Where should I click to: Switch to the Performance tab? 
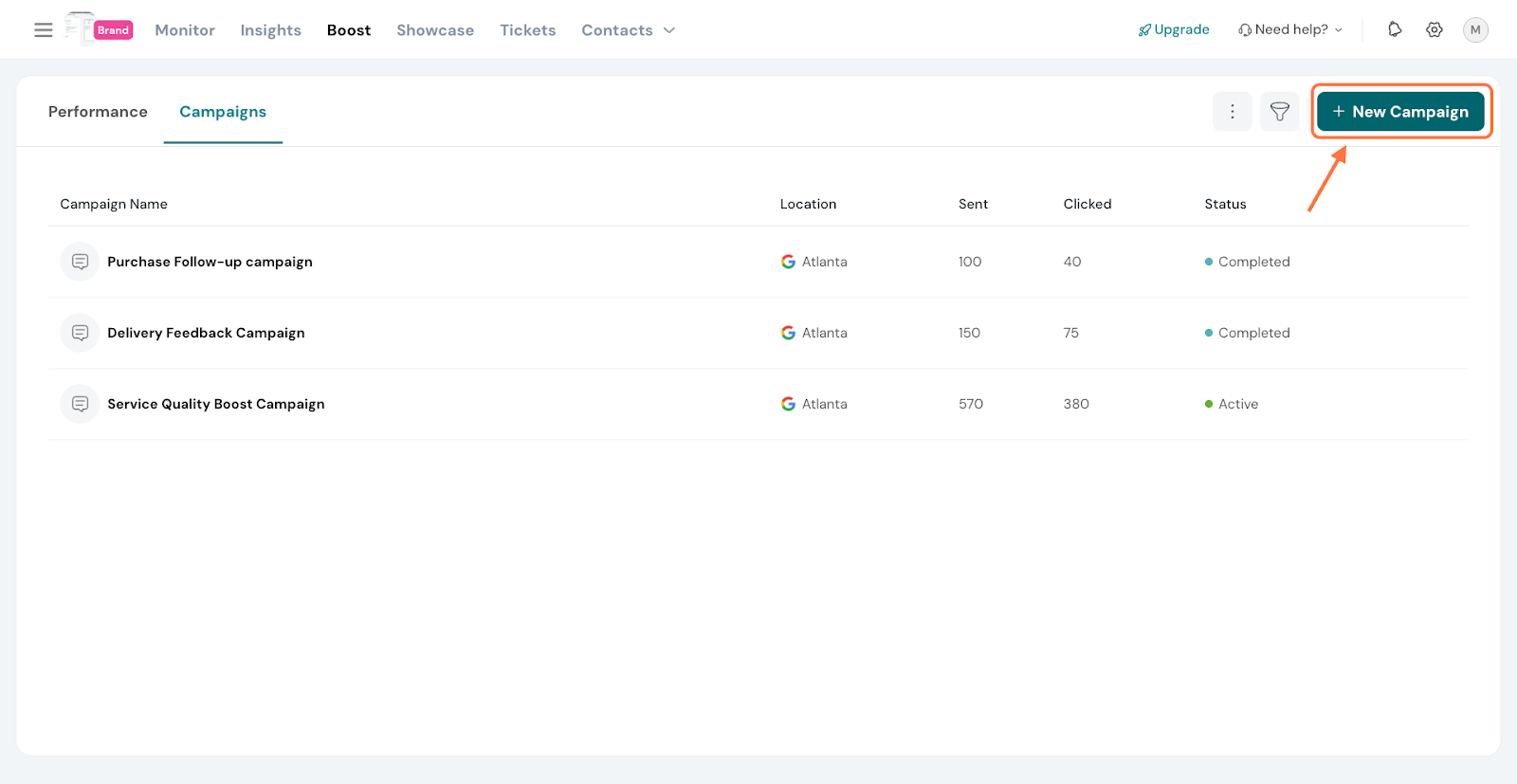(98, 112)
